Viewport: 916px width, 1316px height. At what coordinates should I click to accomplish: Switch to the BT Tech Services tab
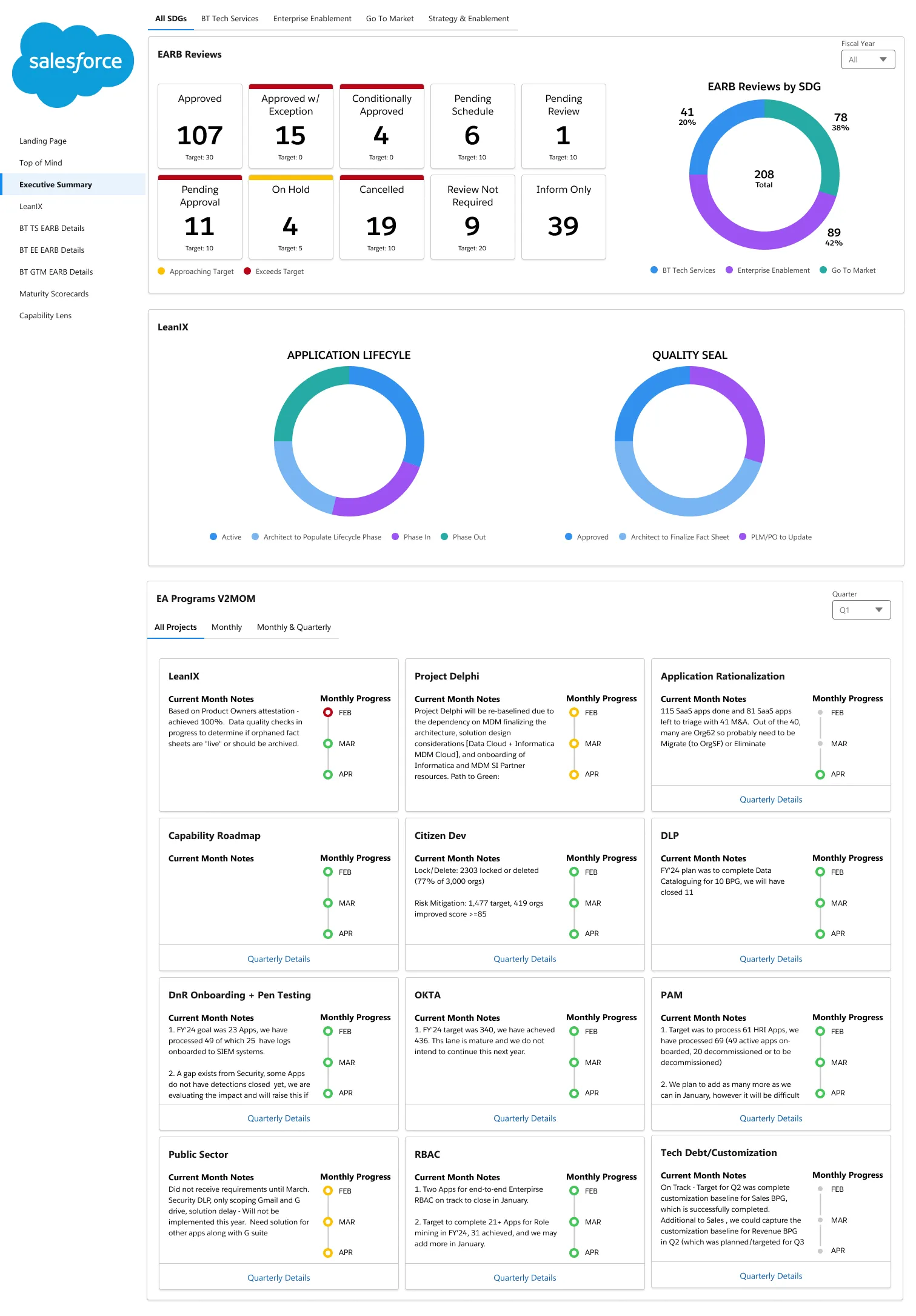(230, 19)
